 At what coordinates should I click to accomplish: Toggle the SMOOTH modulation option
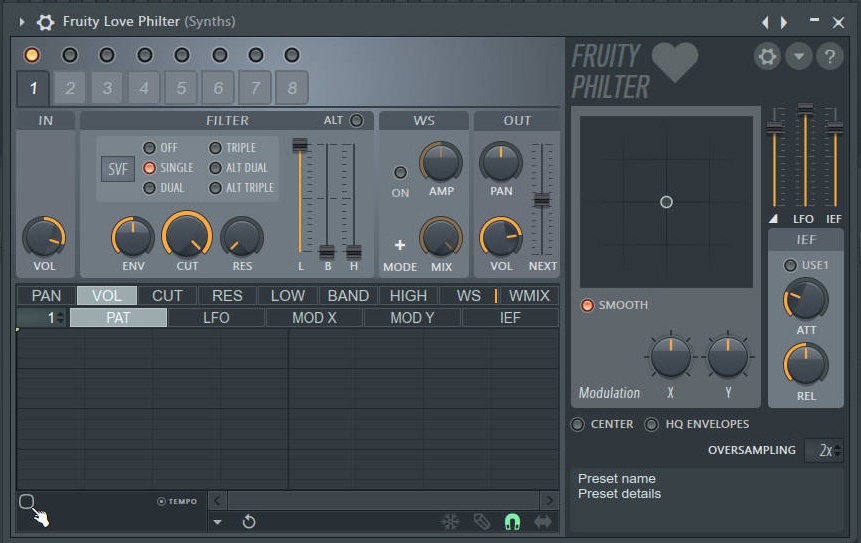coord(588,305)
